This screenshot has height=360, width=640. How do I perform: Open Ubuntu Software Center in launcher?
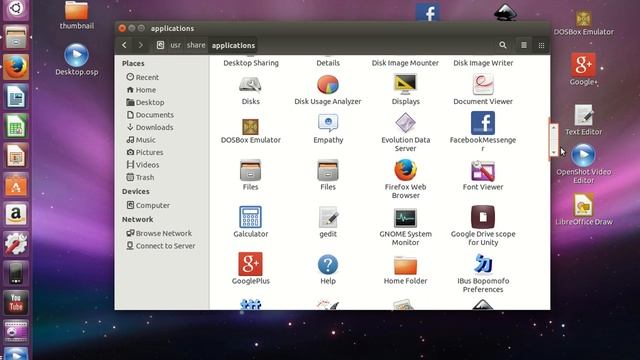coord(16,185)
